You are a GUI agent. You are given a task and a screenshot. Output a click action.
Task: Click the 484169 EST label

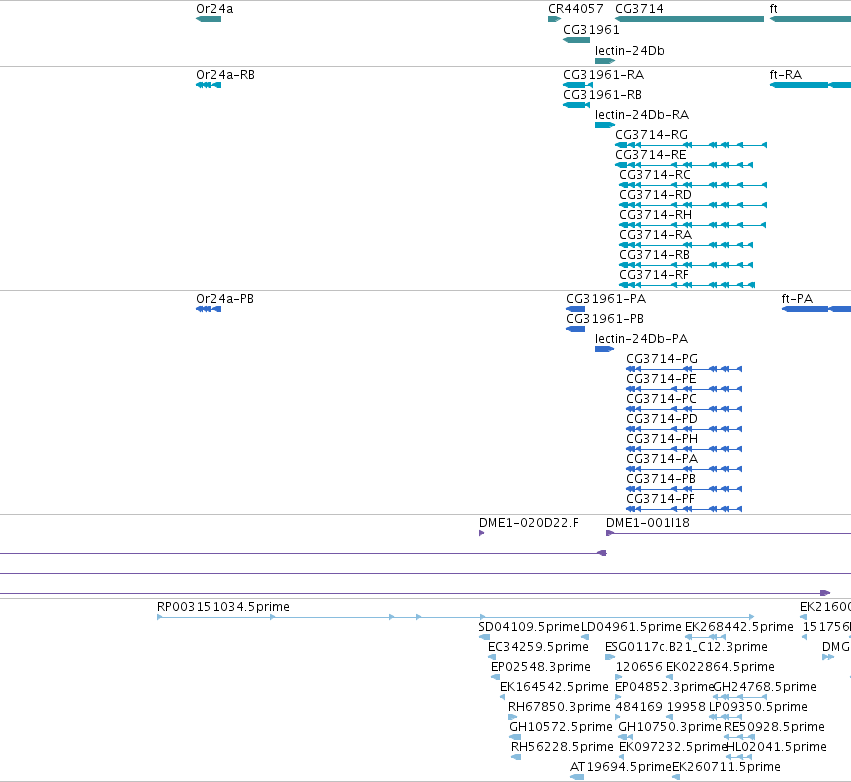tap(639, 707)
